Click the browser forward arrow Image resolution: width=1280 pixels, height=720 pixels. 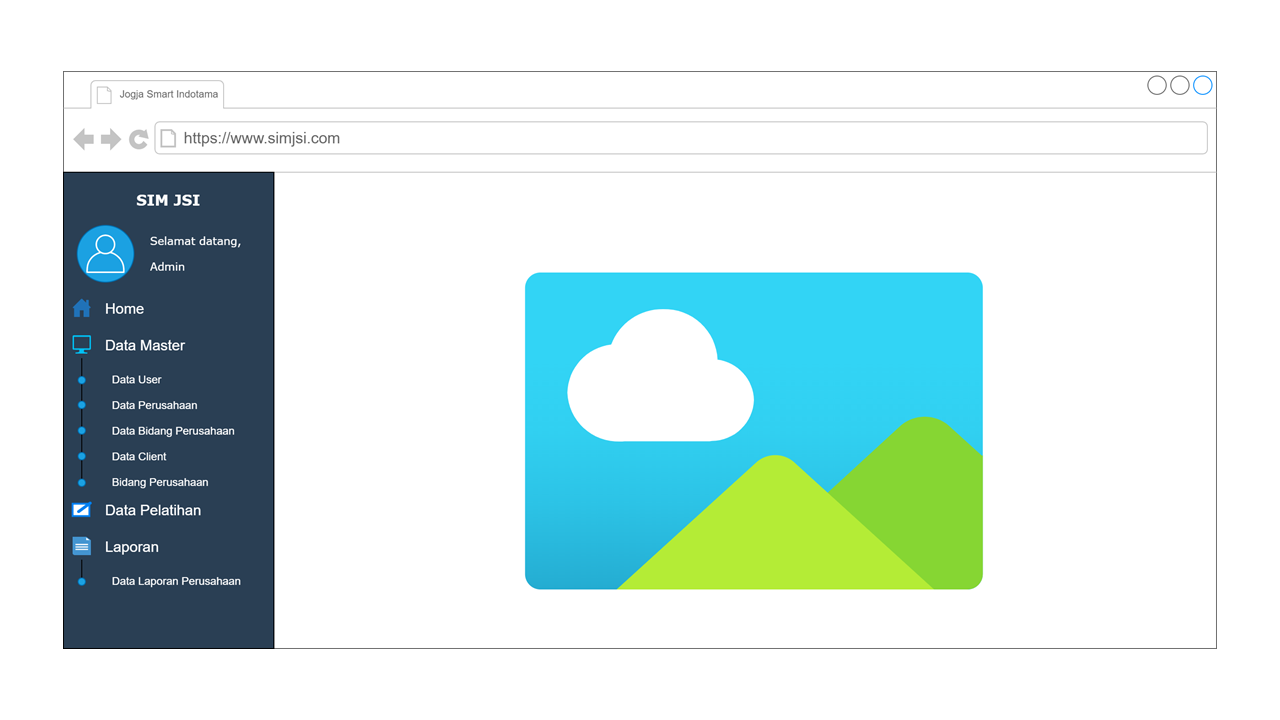point(111,139)
